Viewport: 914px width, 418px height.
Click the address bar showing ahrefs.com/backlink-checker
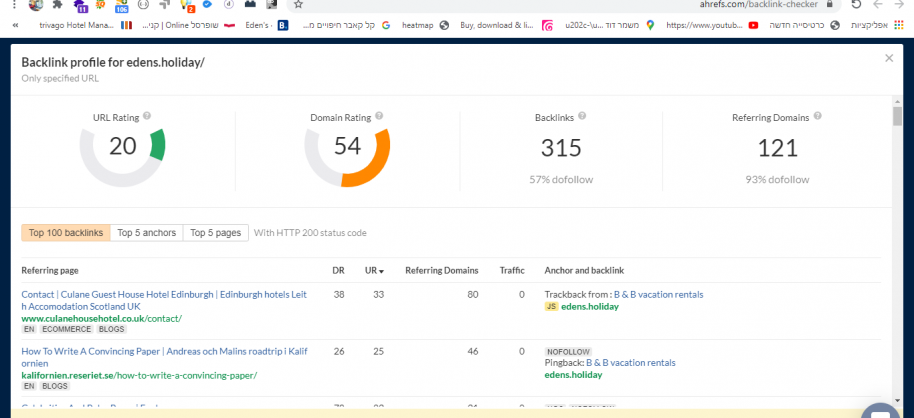coord(563,4)
